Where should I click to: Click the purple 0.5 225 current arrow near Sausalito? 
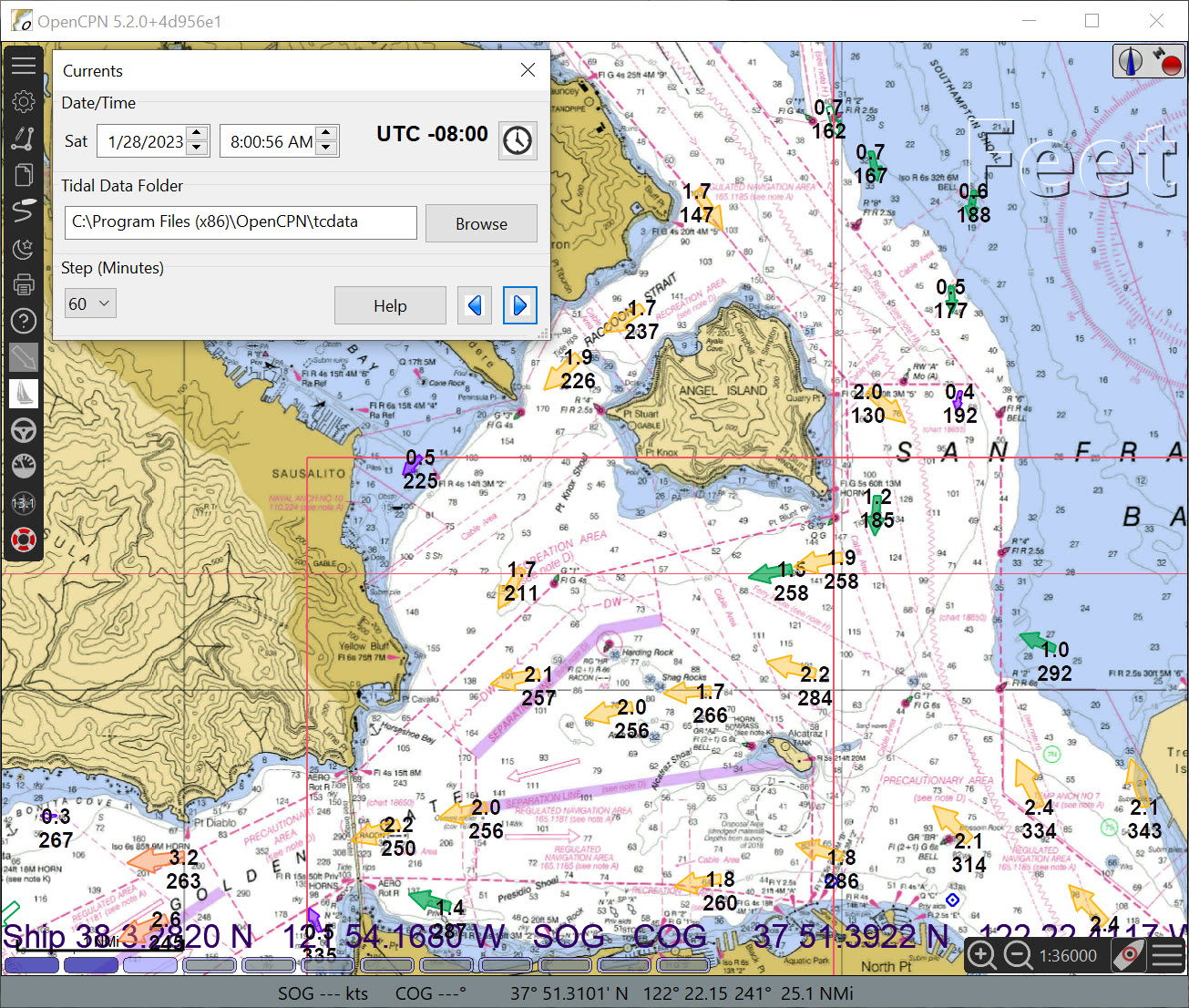(x=411, y=466)
